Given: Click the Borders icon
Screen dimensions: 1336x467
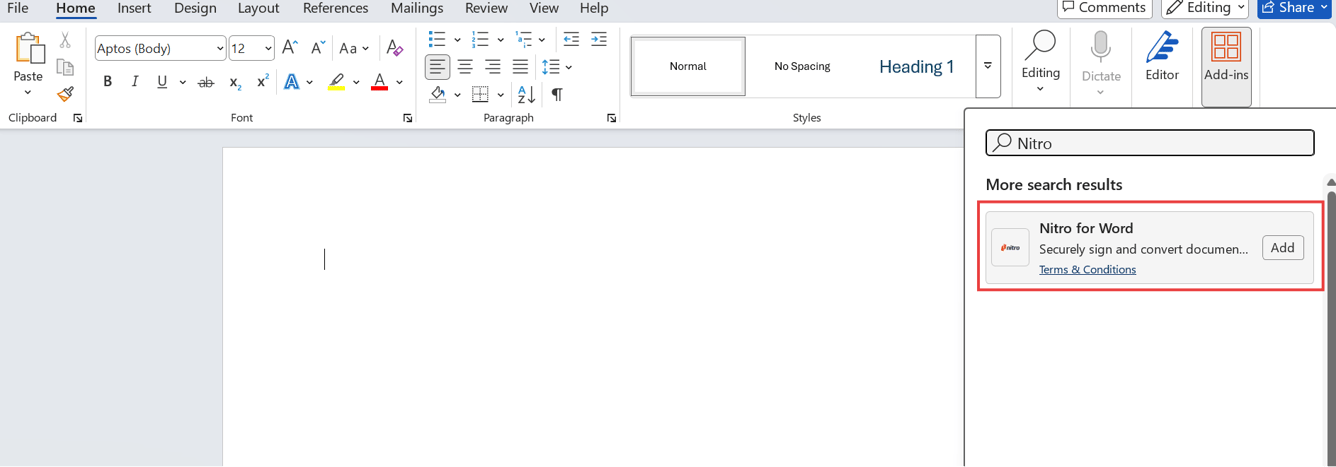Looking at the screenshot, I should coord(480,94).
